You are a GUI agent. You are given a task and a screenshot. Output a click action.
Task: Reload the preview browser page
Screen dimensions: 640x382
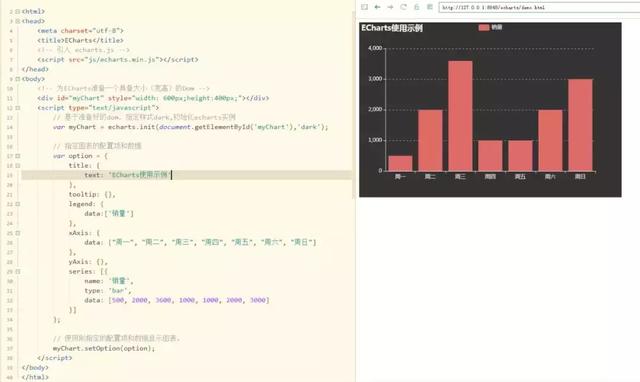click(403, 7)
